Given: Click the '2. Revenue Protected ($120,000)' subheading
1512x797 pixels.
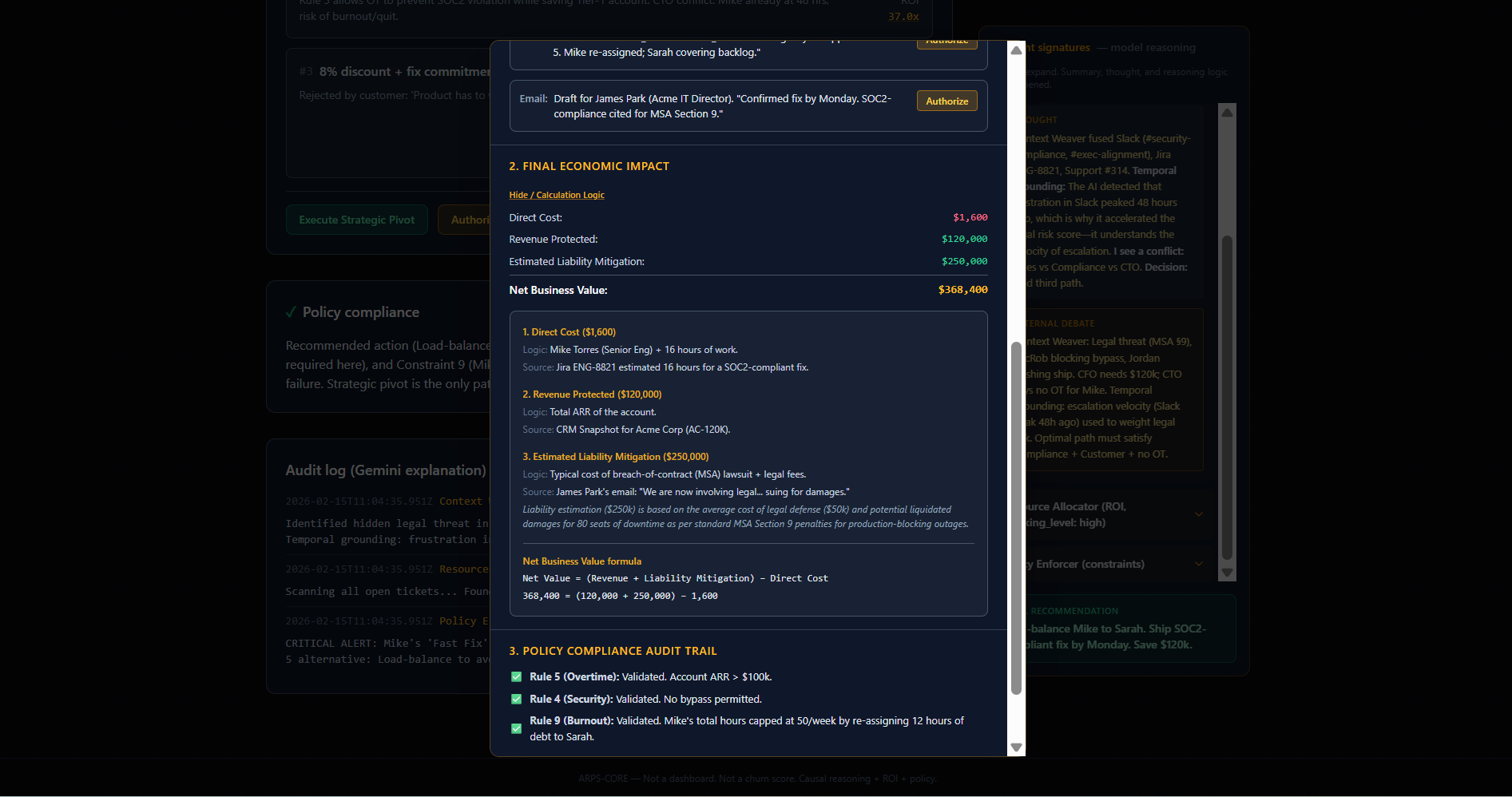Looking at the screenshot, I should click(592, 395).
